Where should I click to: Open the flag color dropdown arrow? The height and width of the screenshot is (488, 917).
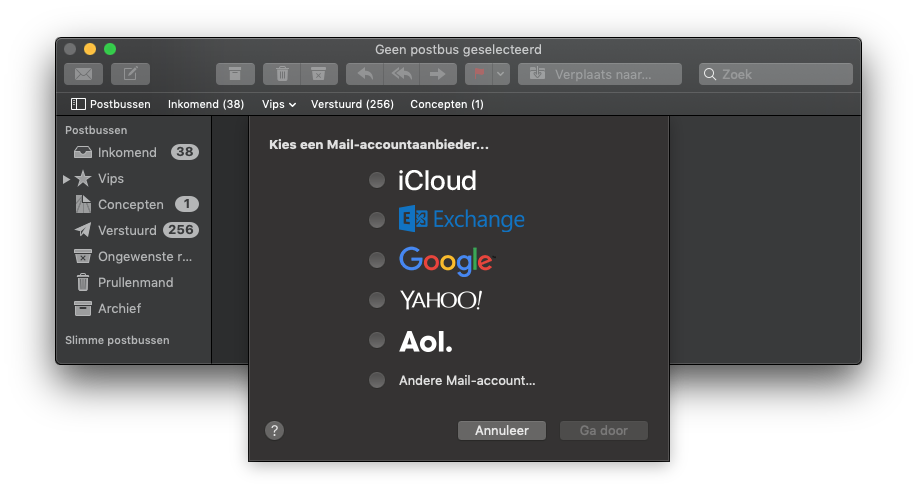[501, 74]
